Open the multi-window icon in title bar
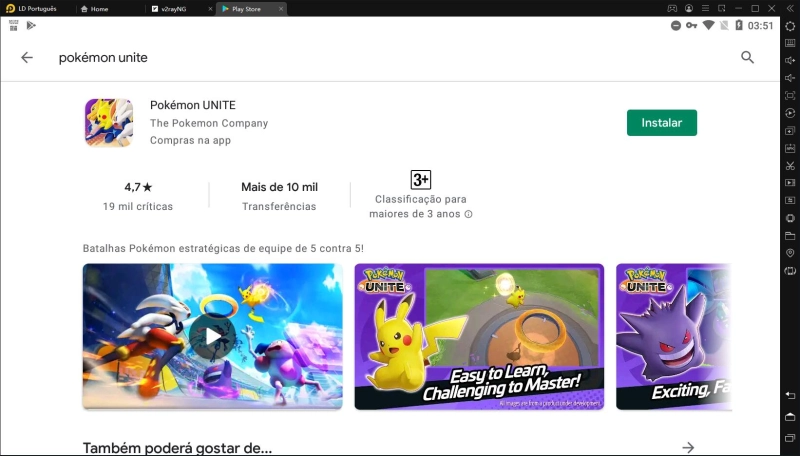This screenshot has height=456, width=800. tap(721, 8)
